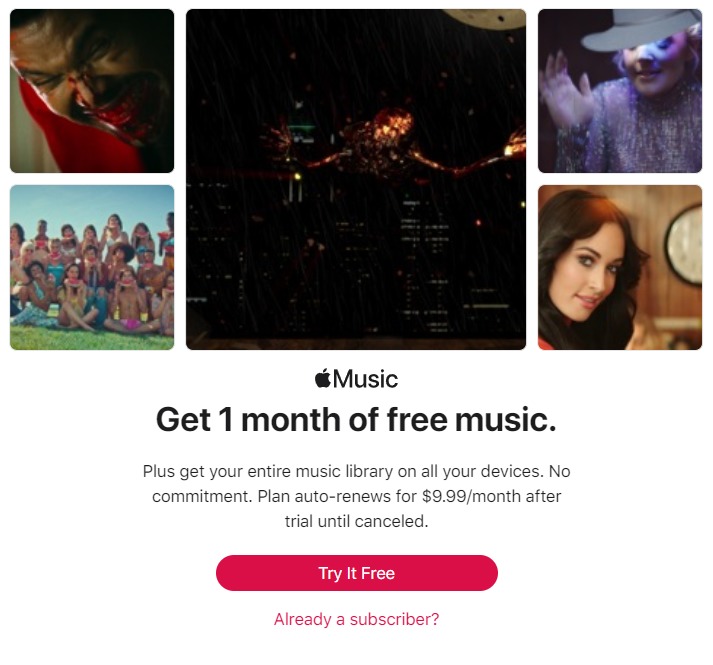Screen dimensions: 713x665
Task: Open the Already a subscriber link
Action: pos(356,619)
